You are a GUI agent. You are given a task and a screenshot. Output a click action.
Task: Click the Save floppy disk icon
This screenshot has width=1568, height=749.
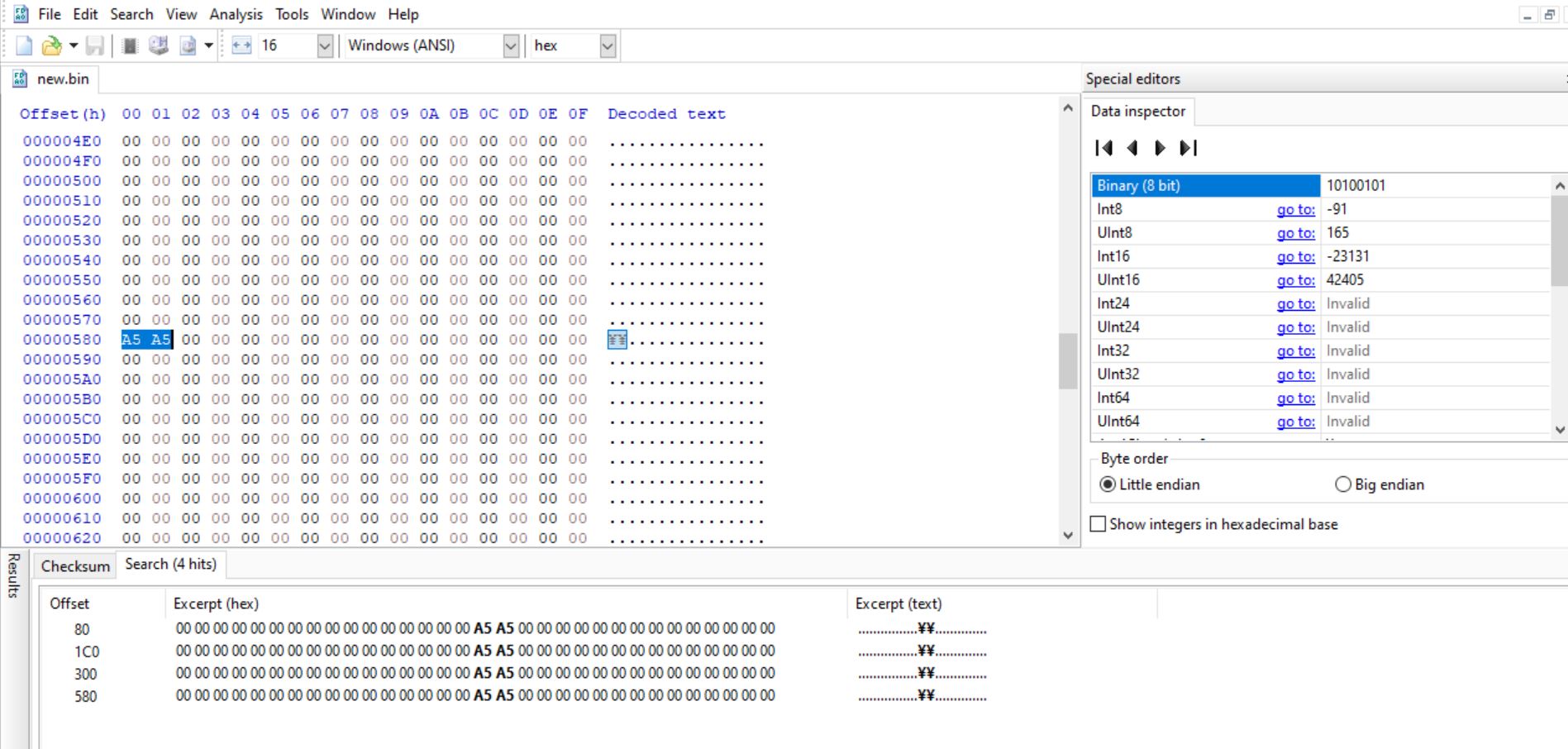coord(95,45)
